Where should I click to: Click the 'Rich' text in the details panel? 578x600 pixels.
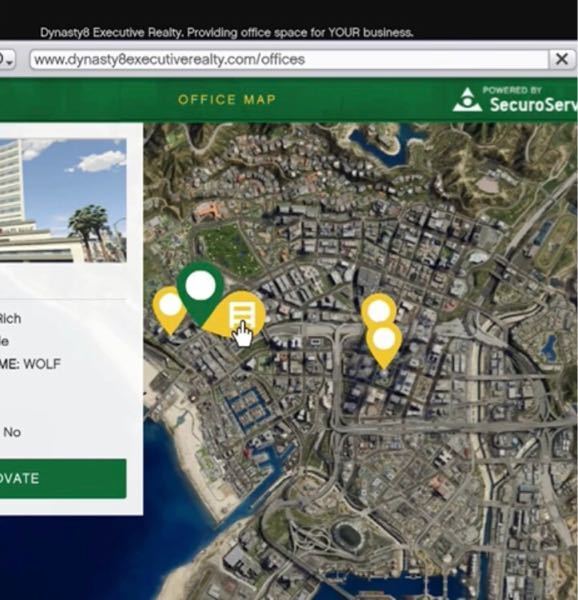click(10, 318)
